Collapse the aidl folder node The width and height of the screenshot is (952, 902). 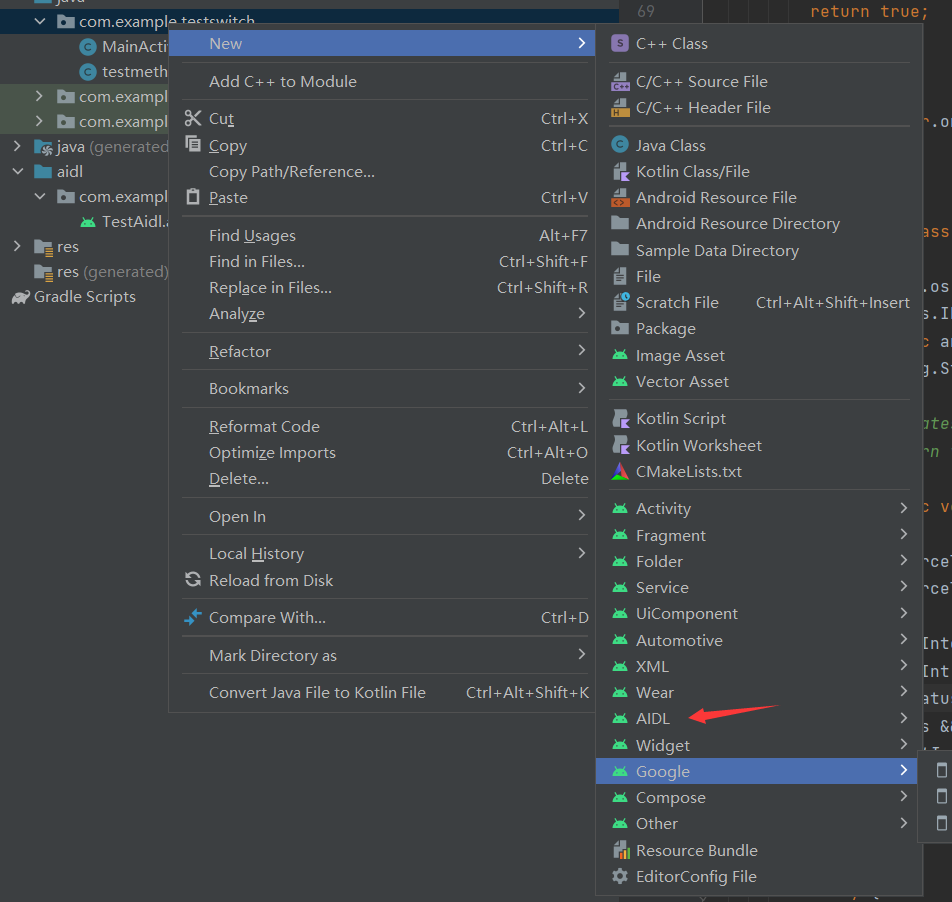[17, 172]
